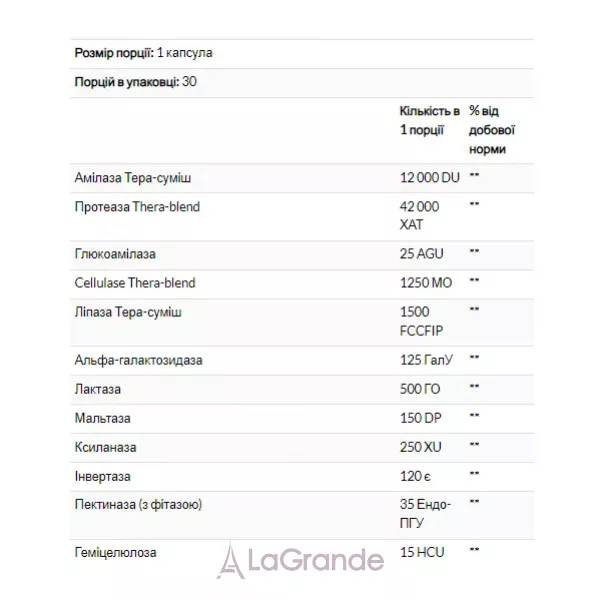Select the 'Глюкоамілаза' ingredient row
This screenshot has height=600, width=600.
pos(302,255)
